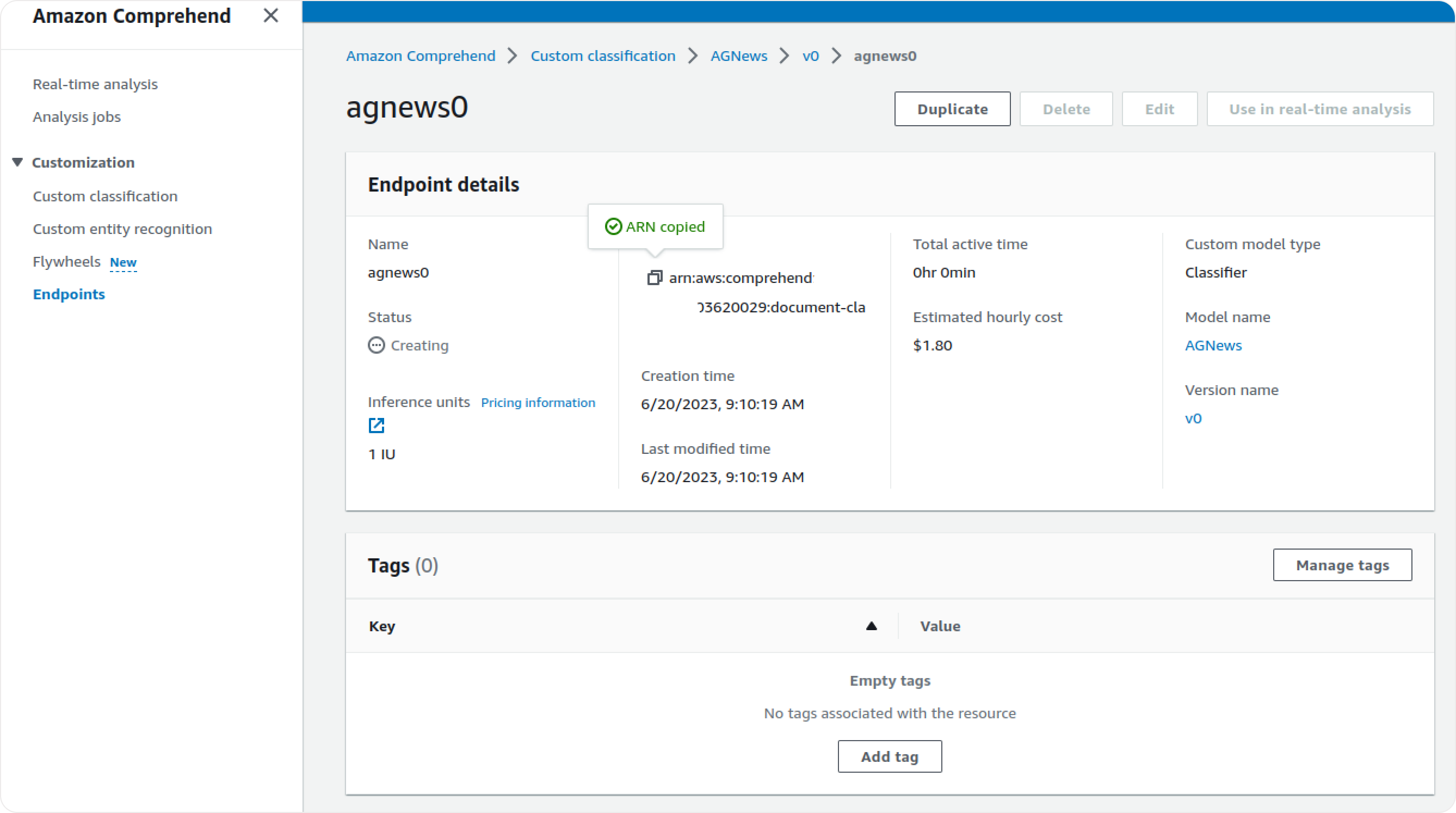Viewport: 1456px width, 813px height.
Task: Open the AGNews model name link
Action: pos(1213,346)
